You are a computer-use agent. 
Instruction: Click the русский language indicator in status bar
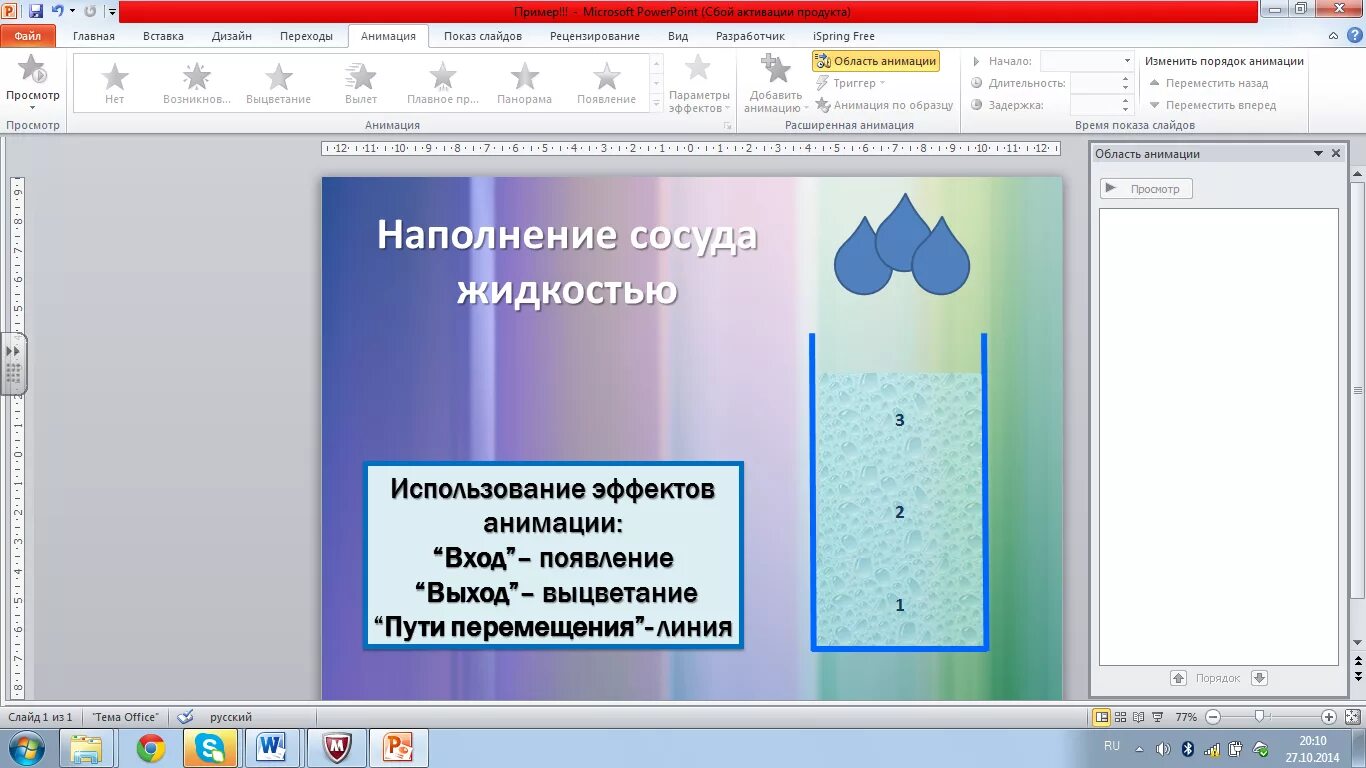[231, 717]
